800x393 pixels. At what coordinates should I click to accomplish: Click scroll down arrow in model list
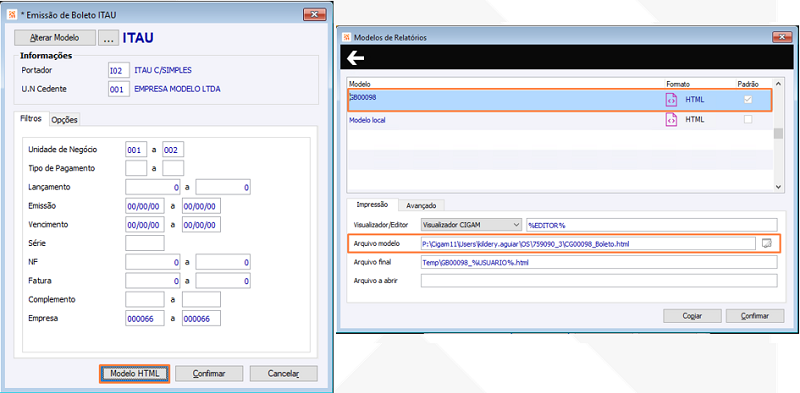coord(778,187)
